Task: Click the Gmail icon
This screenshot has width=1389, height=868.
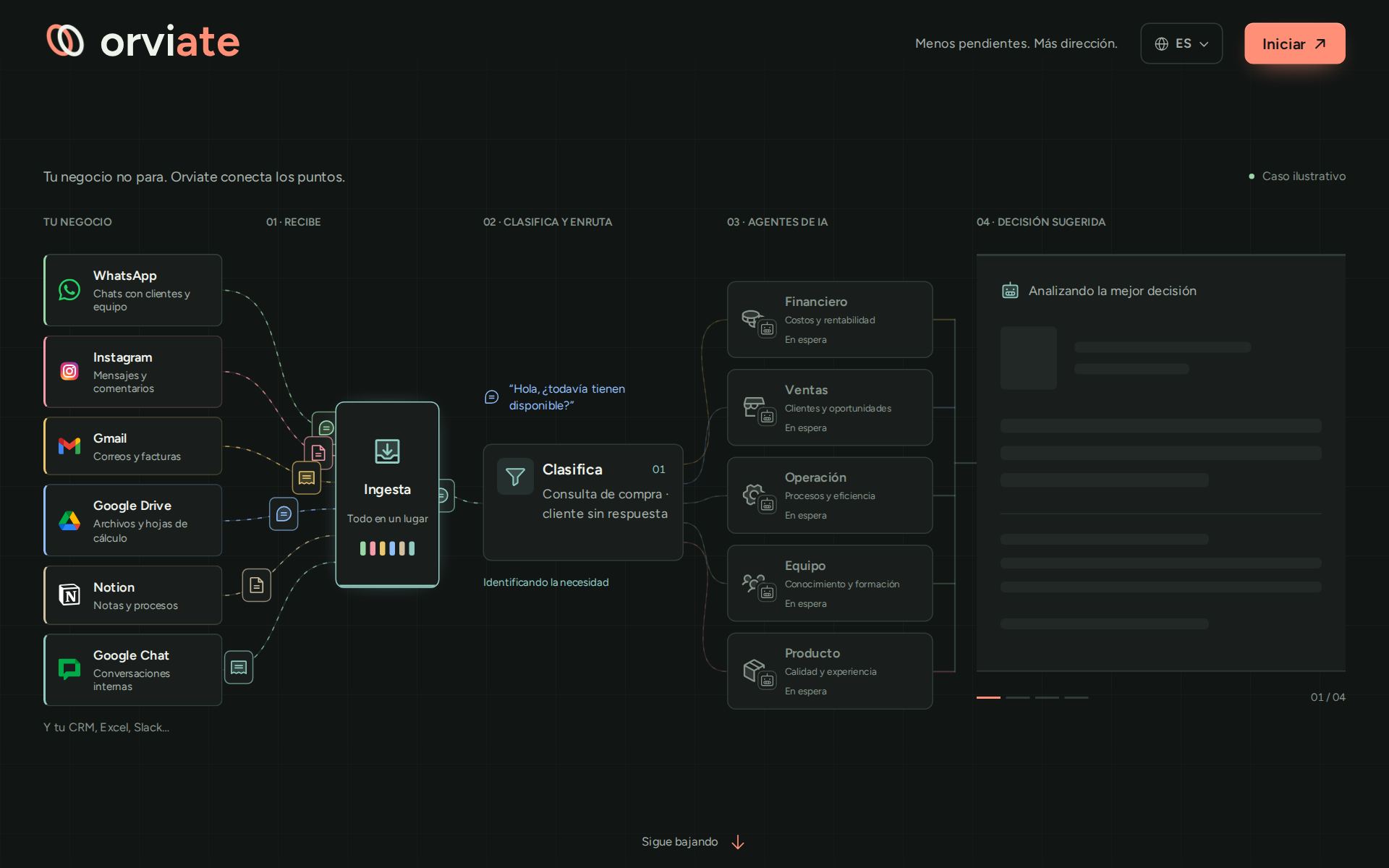Action: coord(69,446)
